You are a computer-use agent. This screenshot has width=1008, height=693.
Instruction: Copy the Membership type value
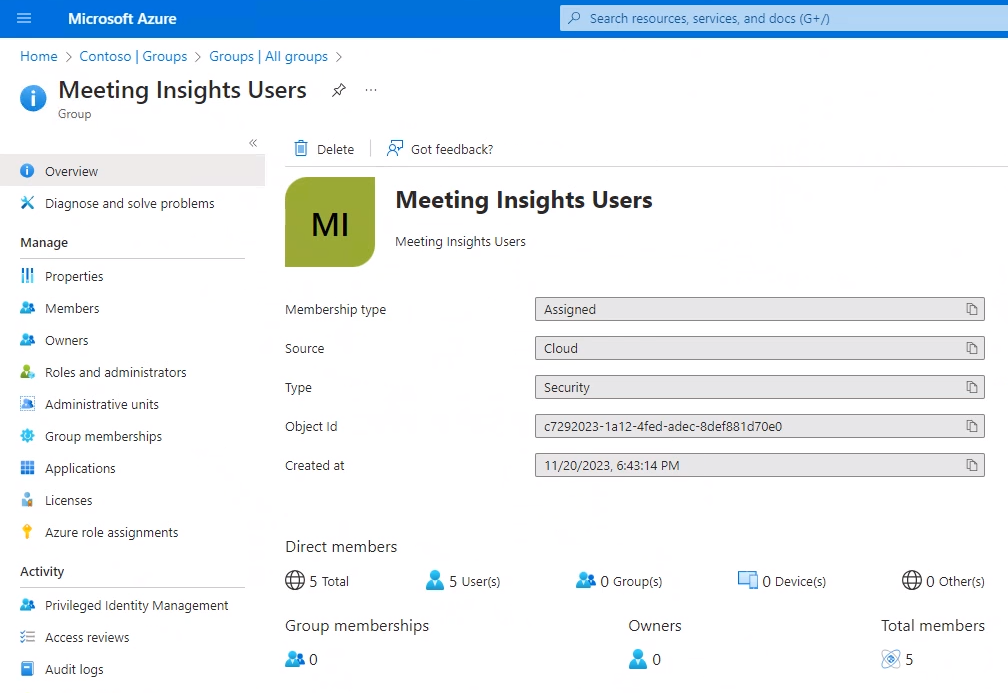pos(971,310)
